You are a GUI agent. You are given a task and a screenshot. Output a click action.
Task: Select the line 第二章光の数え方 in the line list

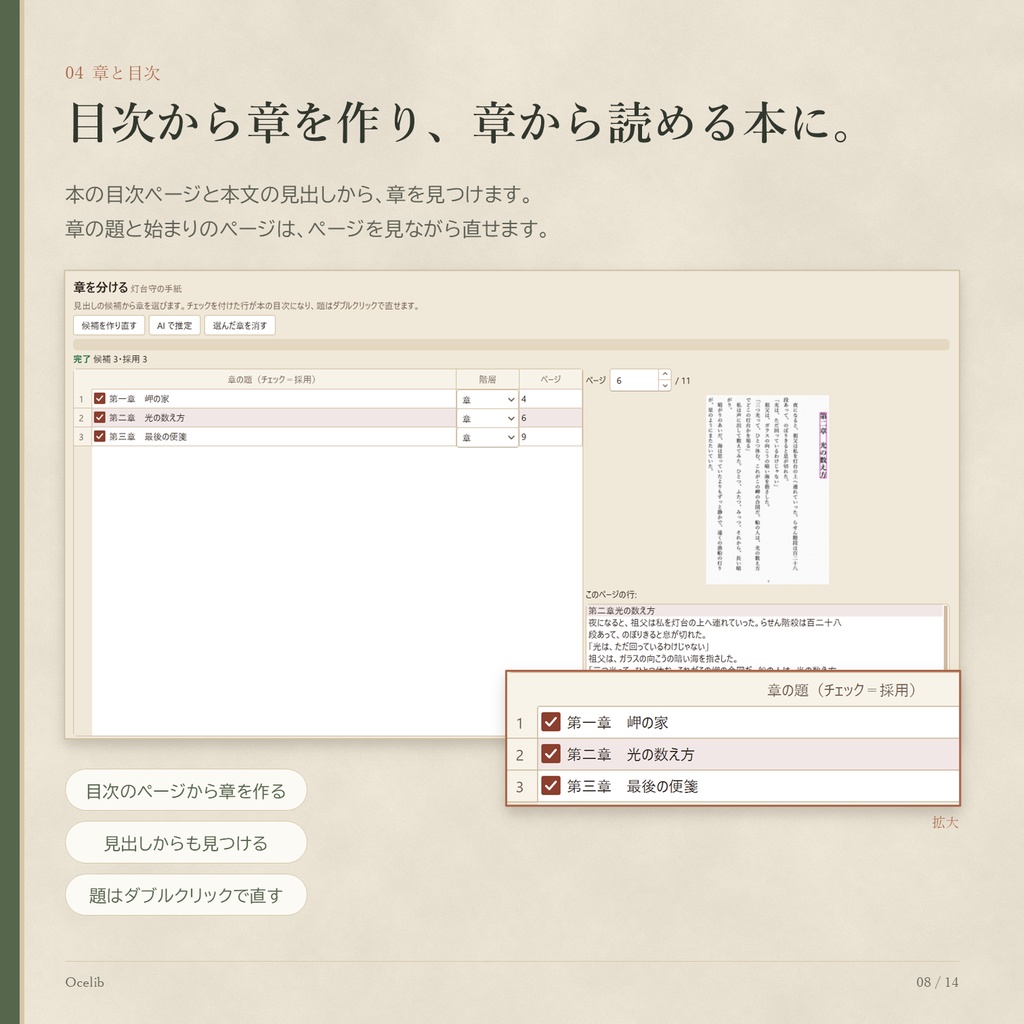pos(764,611)
